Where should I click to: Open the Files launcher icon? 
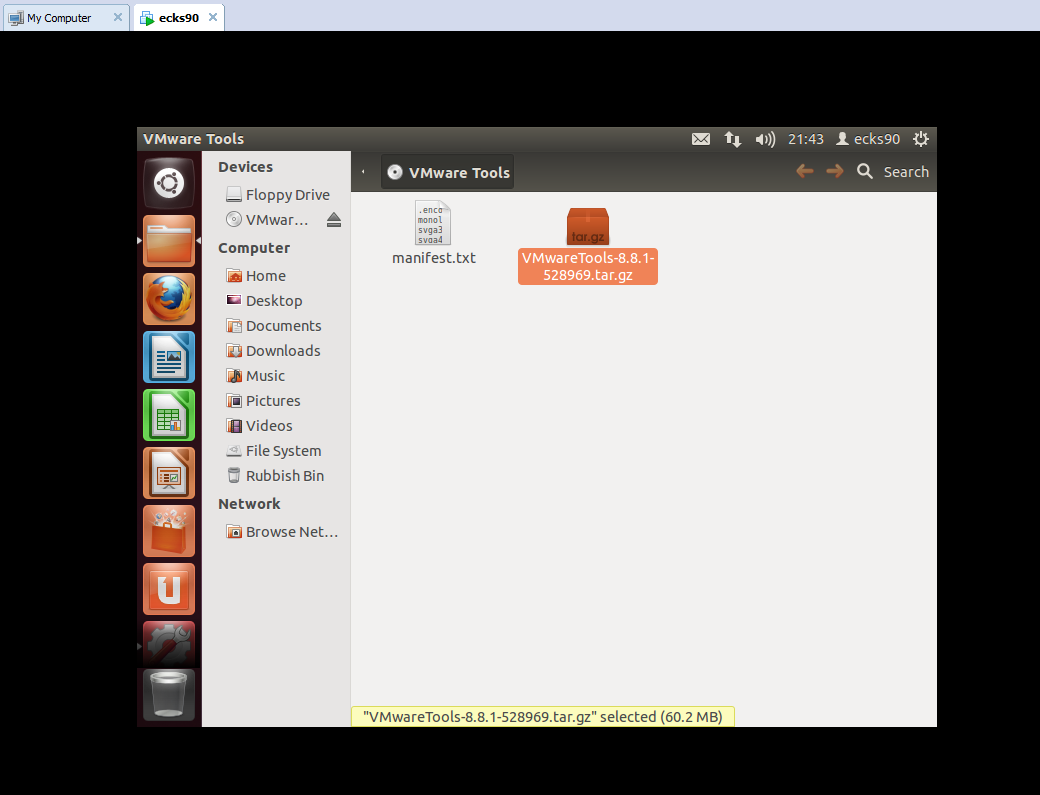point(169,241)
